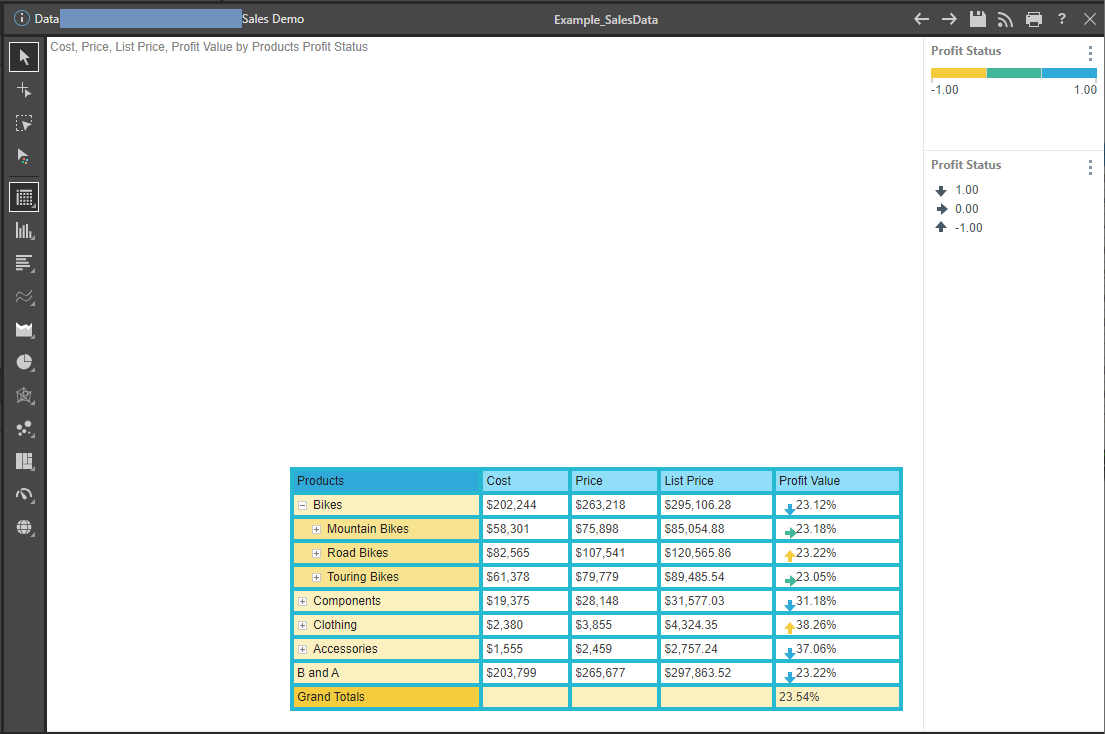The width and height of the screenshot is (1105, 734).
Task: Print the report using printer icon
Action: pyautogui.click(x=1034, y=19)
